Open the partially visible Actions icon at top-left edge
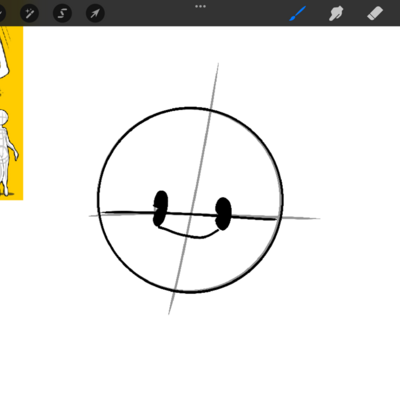Viewport: 400px width, 400px height. coord(2,13)
